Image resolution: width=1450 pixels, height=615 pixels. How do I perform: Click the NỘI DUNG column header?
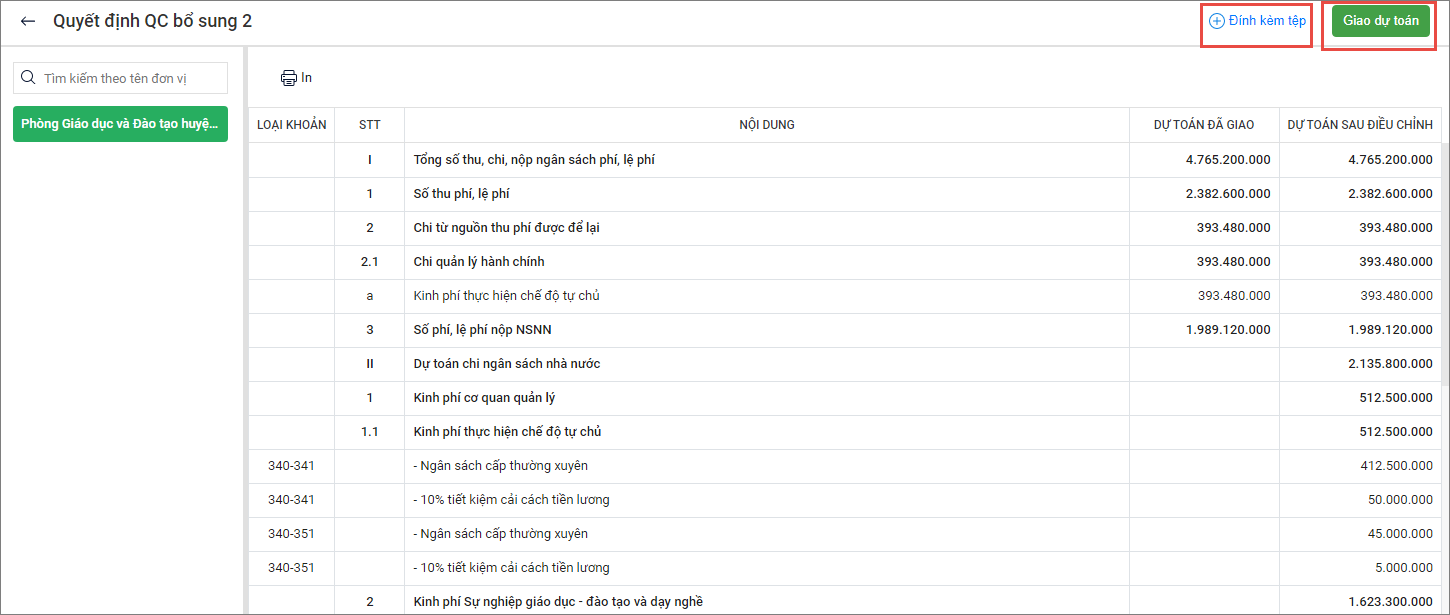click(767, 125)
